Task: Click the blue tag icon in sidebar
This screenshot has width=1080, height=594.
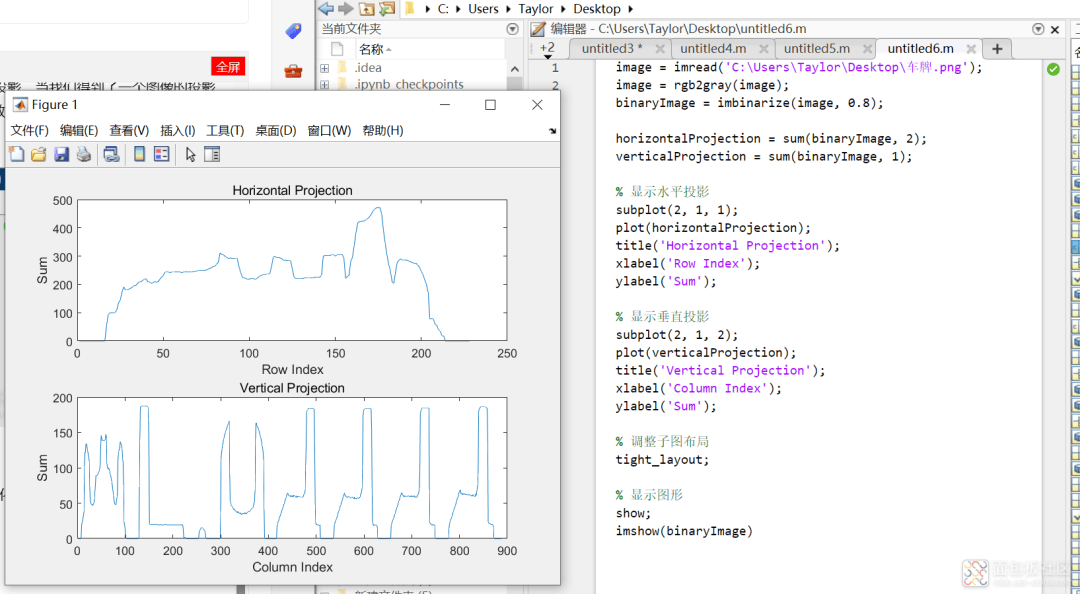Action: click(293, 31)
